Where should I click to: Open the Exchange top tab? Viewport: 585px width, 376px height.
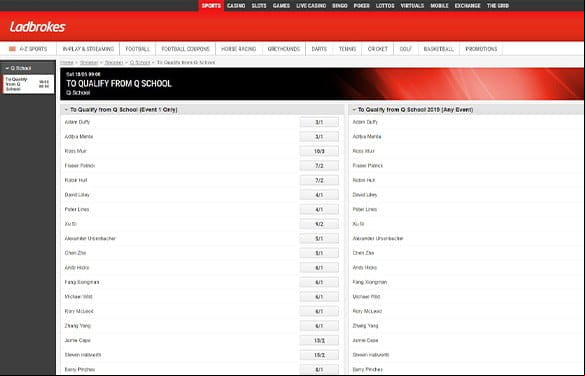click(467, 6)
